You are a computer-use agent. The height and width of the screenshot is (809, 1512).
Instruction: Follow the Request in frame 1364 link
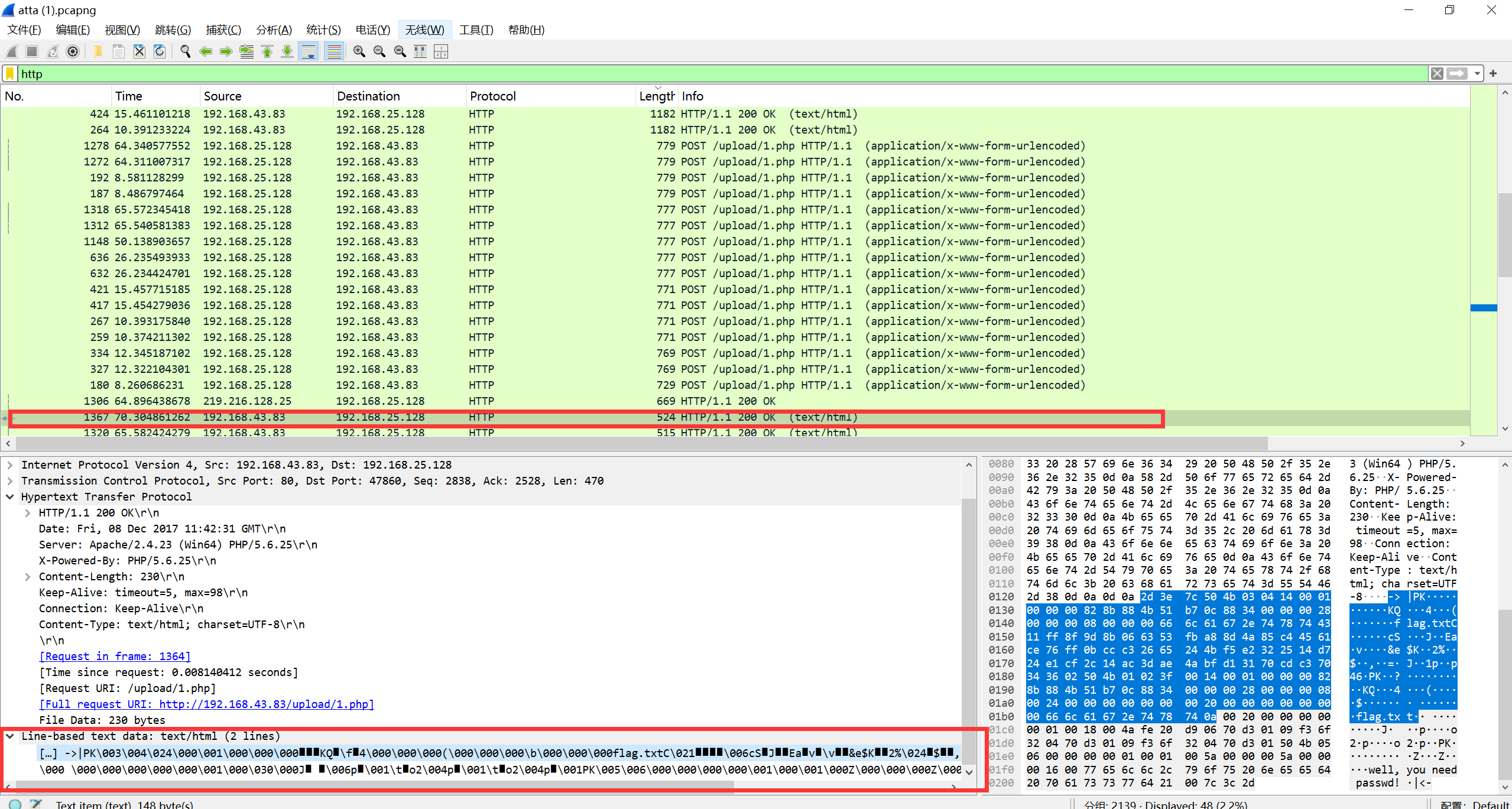coord(115,657)
